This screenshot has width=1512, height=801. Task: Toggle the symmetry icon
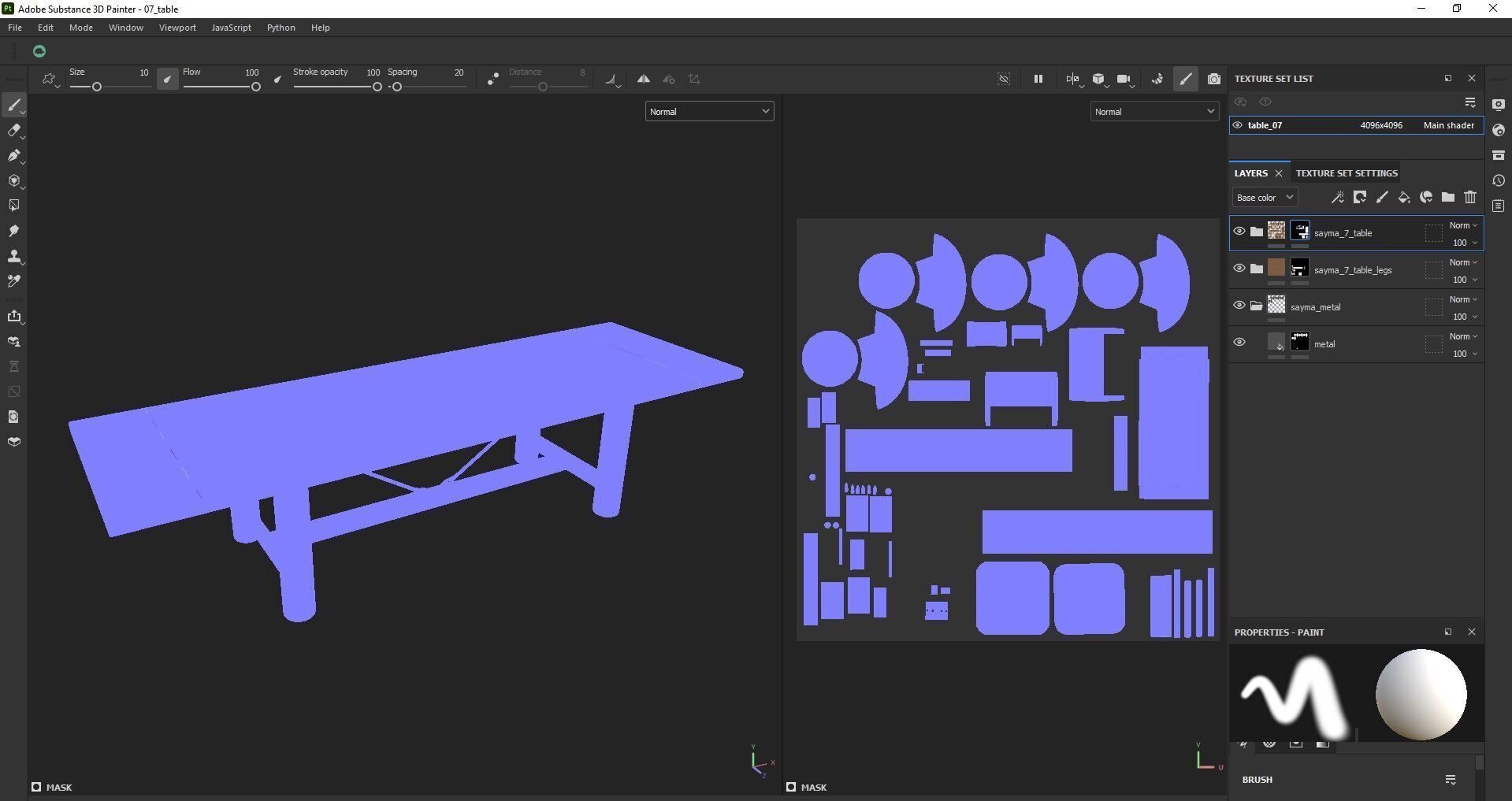pos(644,79)
